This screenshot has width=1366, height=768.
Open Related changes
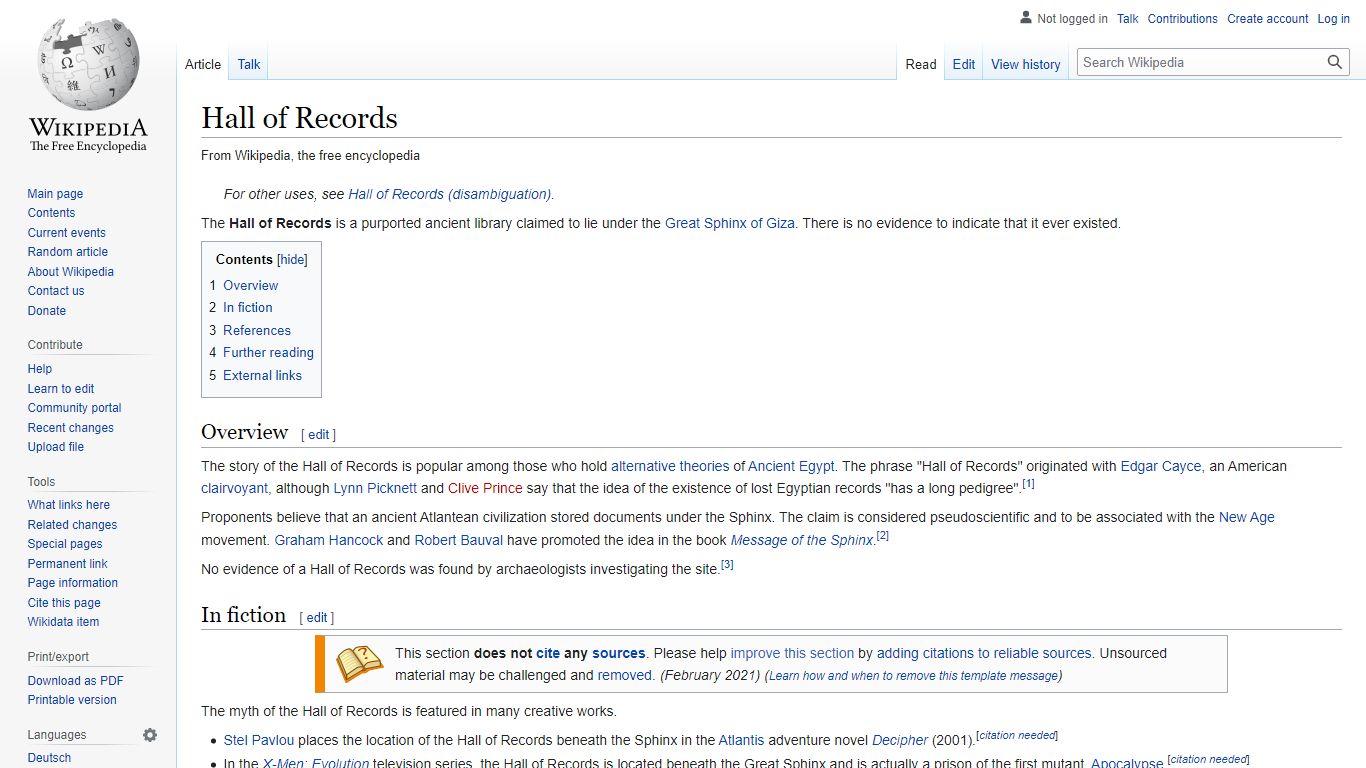[72, 525]
